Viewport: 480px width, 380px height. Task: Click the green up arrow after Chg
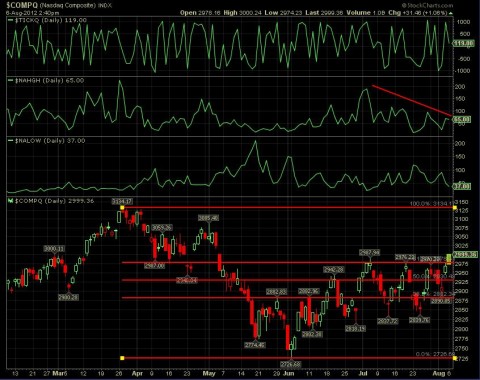451,13
